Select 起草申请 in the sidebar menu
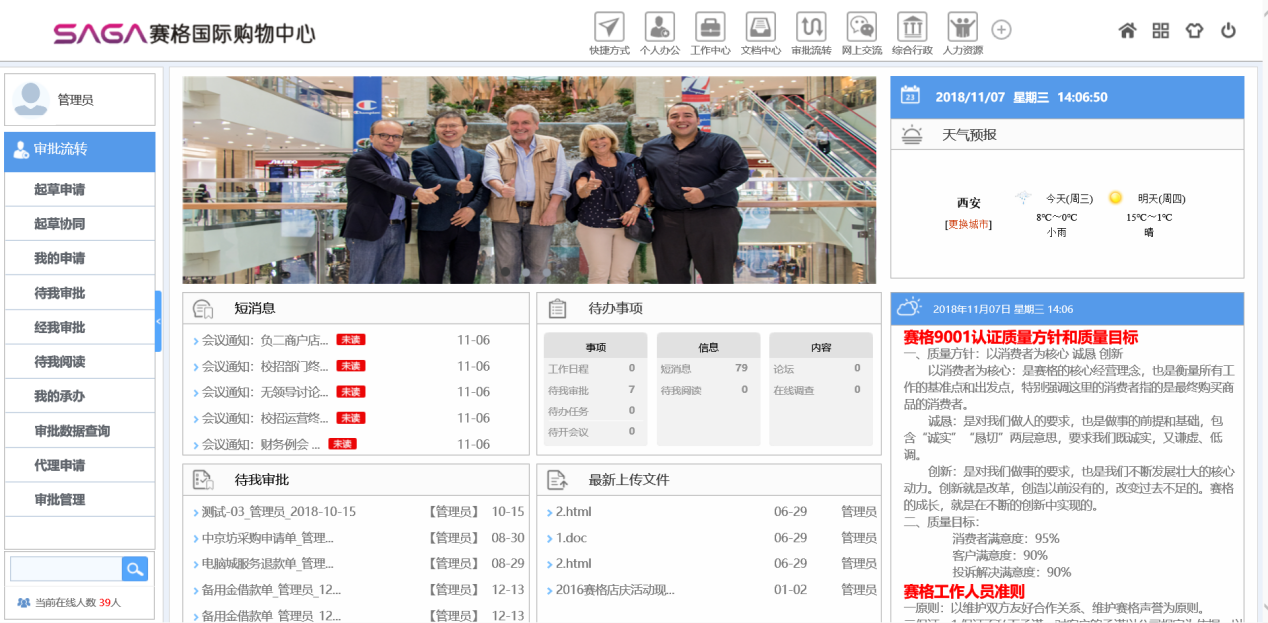The height and width of the screenshot is (623, 1268). (60, 190)
